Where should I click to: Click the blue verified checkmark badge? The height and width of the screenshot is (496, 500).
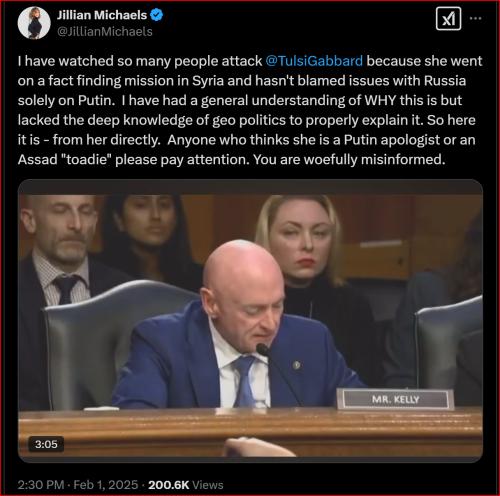(157, 15)
